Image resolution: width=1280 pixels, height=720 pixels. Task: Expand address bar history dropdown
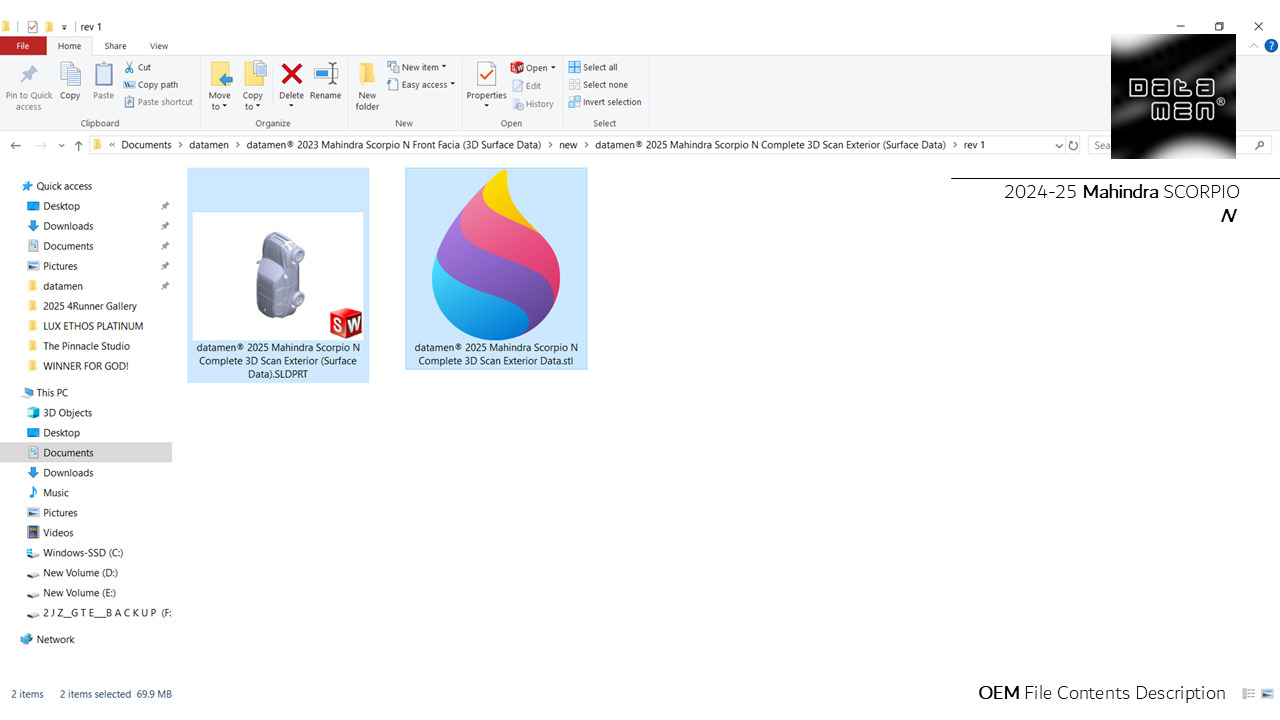pyautogui.click(x=1059, y=145)
